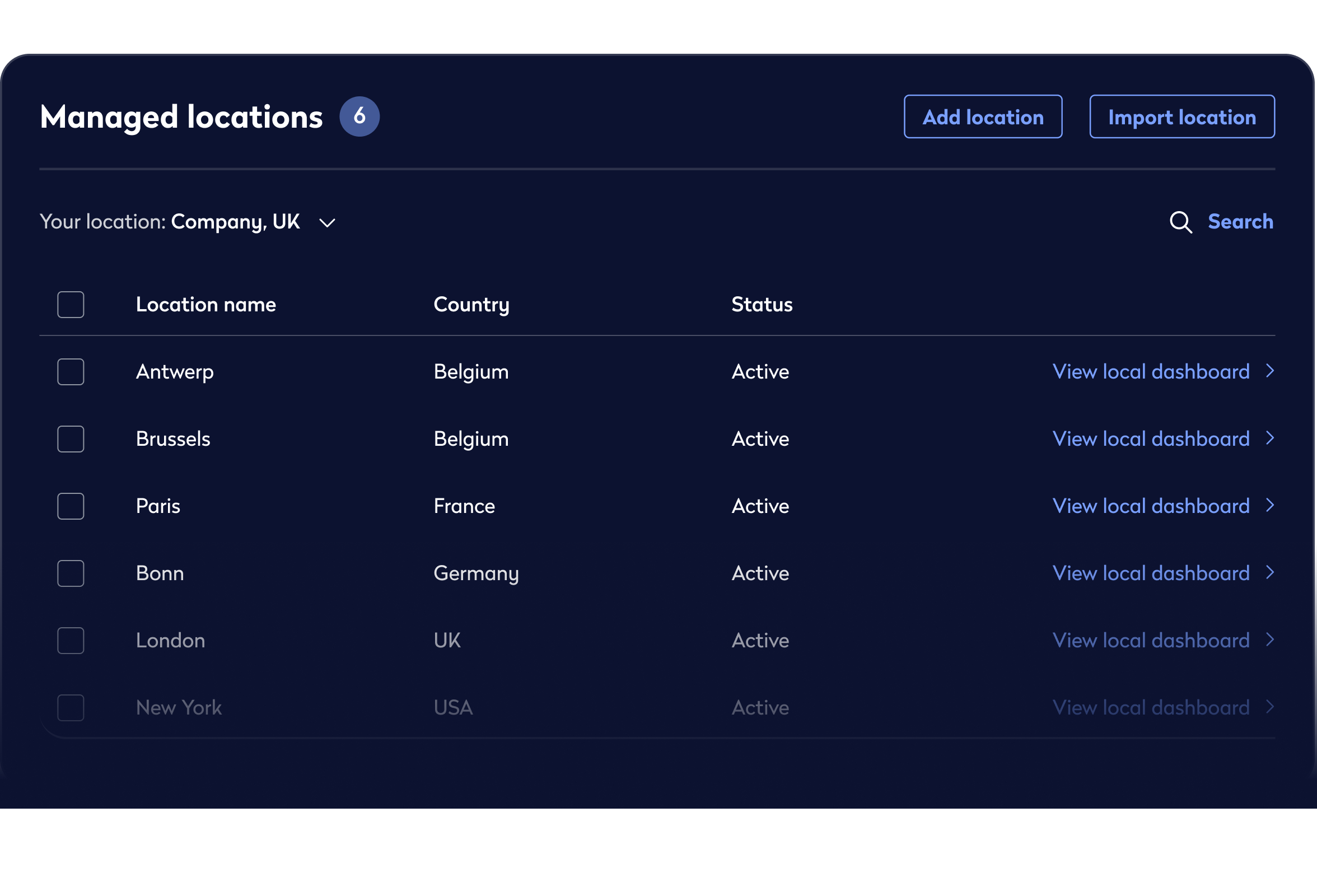The image size is (1317, 896).
Task: Click the Add location button
Action: coord(984,116)
